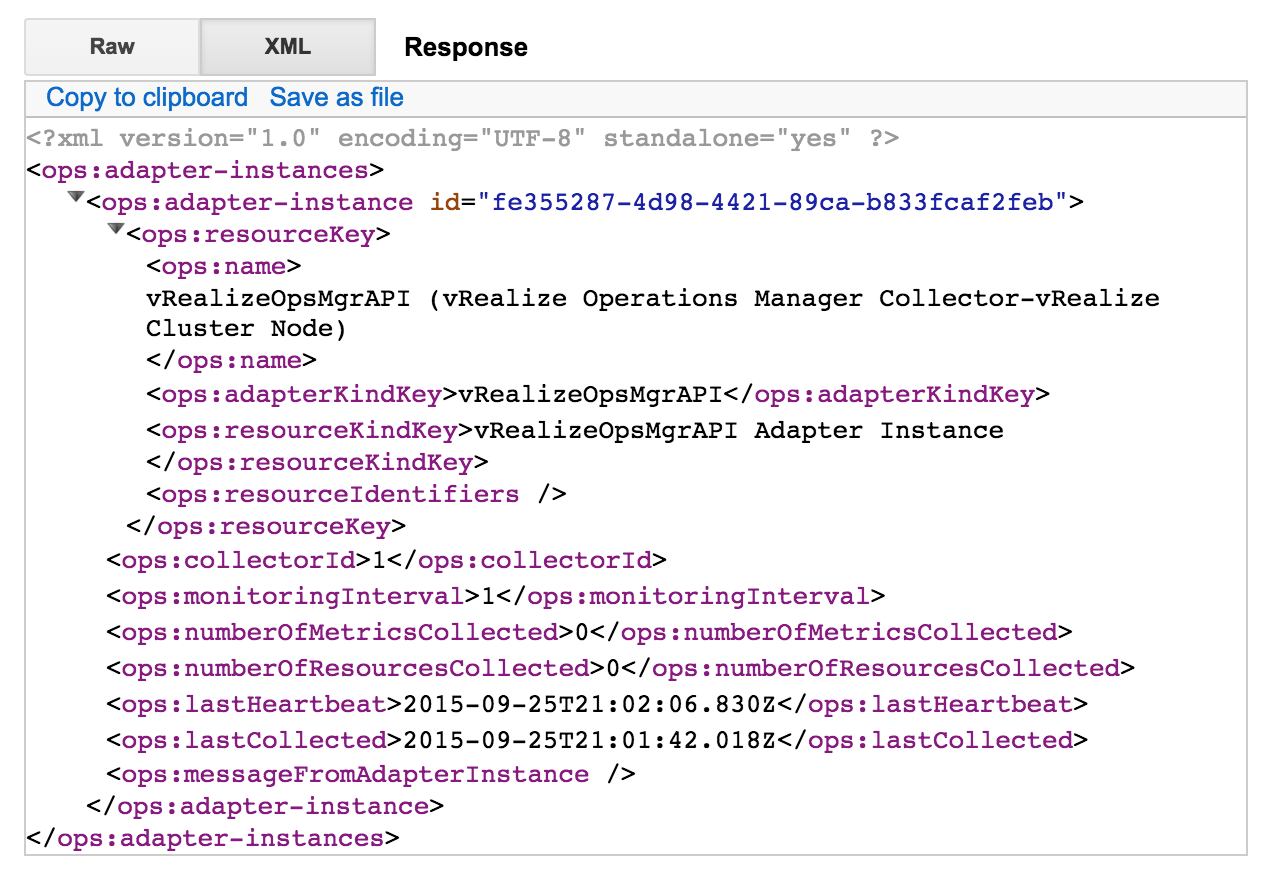Viewport: 1262px width, 882px height.
Task: Click the XML declaration line
Action: coord(462,138)
